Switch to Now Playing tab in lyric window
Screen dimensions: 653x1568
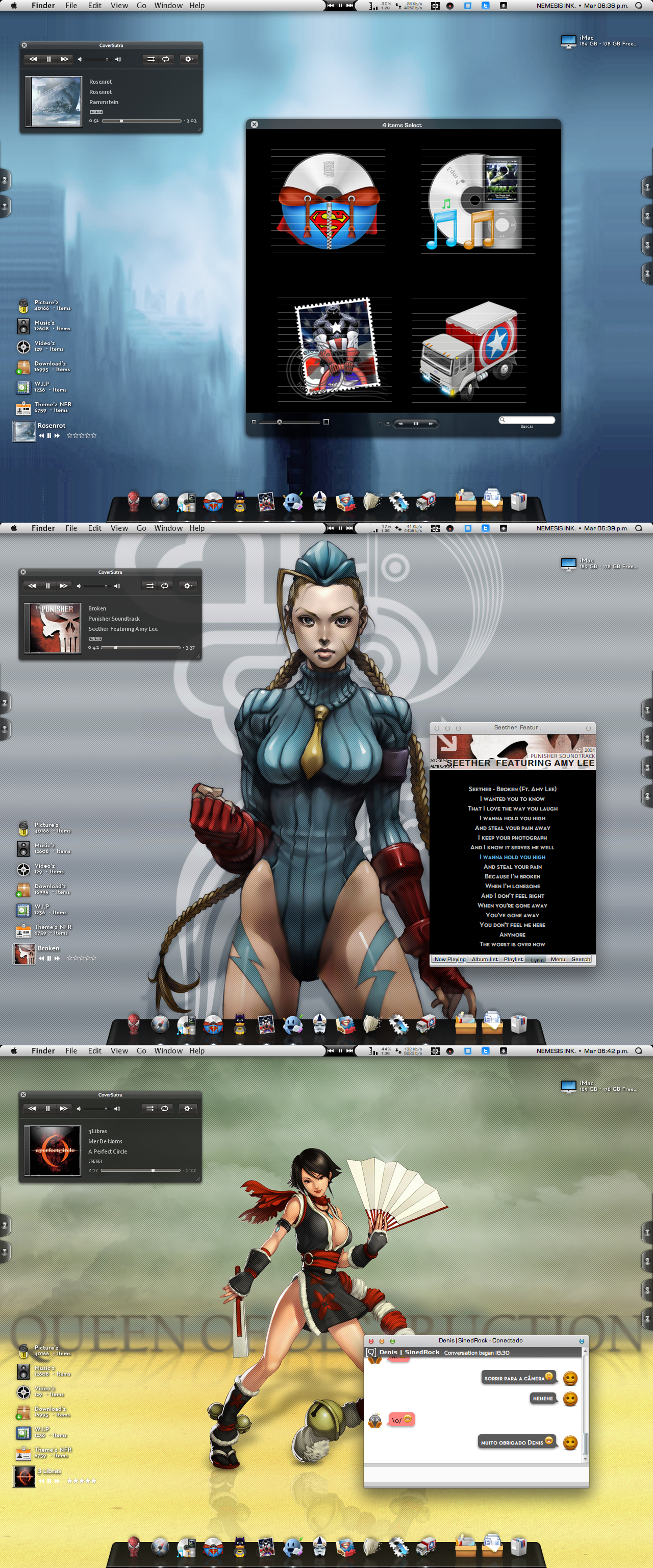point(450,959)
